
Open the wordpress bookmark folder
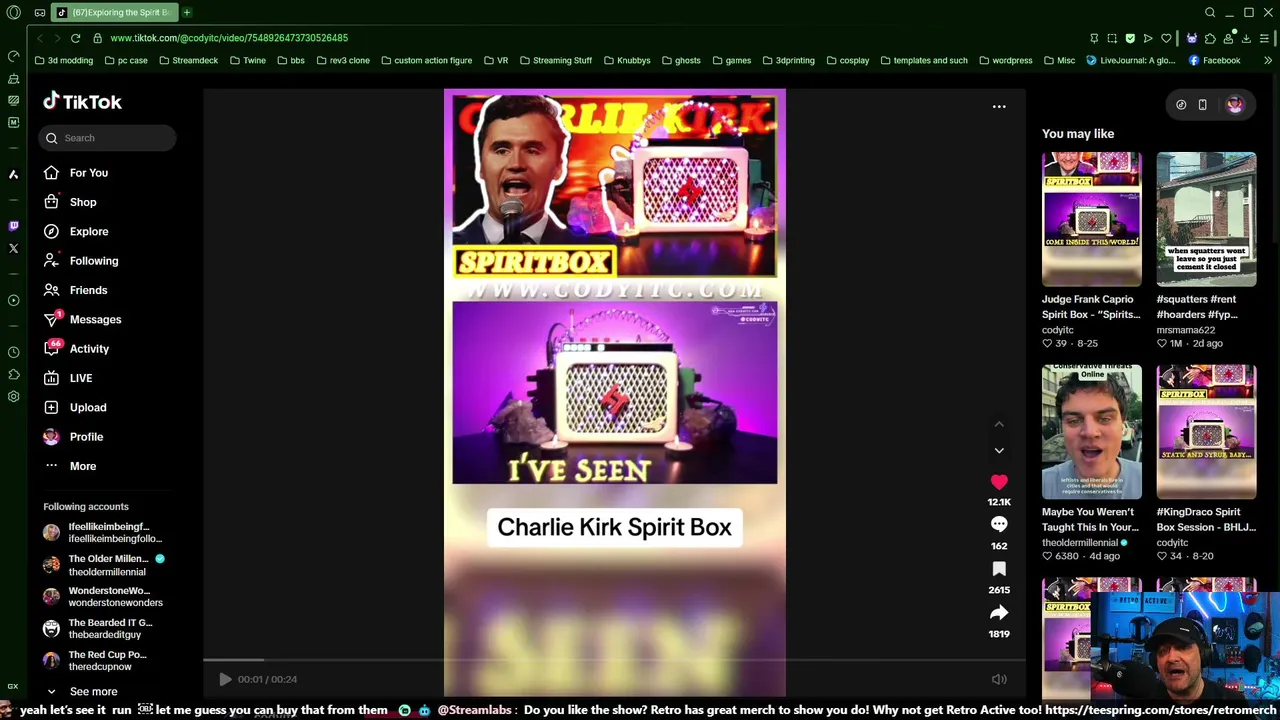[x=1005, y=61]
